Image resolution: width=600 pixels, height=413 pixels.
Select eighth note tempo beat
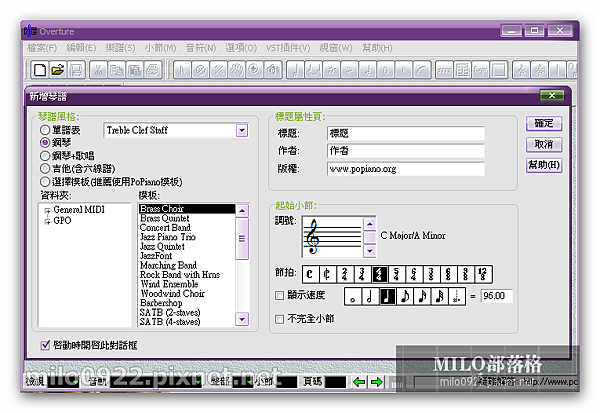(405, 296)
